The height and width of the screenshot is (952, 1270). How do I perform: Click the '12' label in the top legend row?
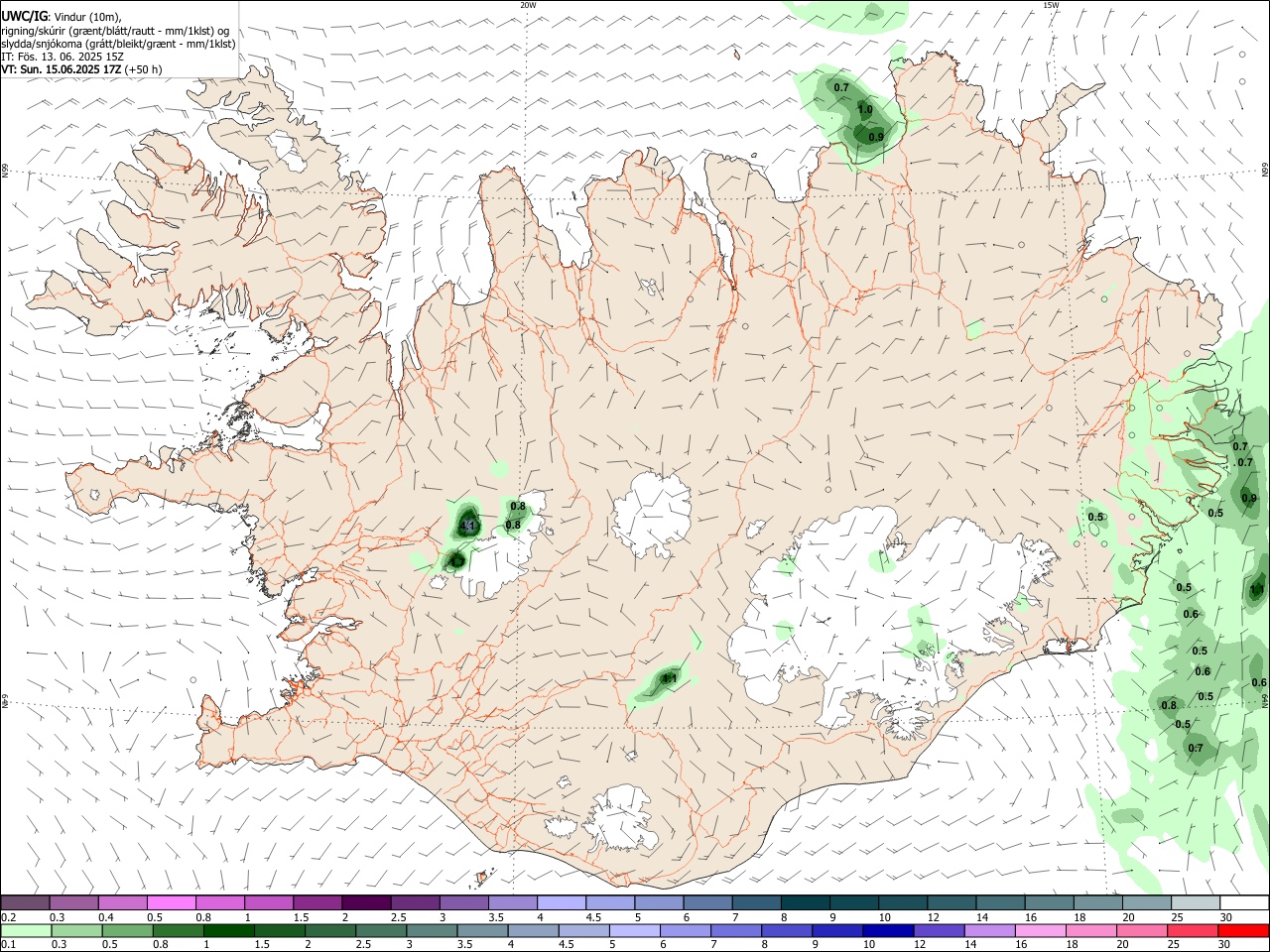pos(933,917)
